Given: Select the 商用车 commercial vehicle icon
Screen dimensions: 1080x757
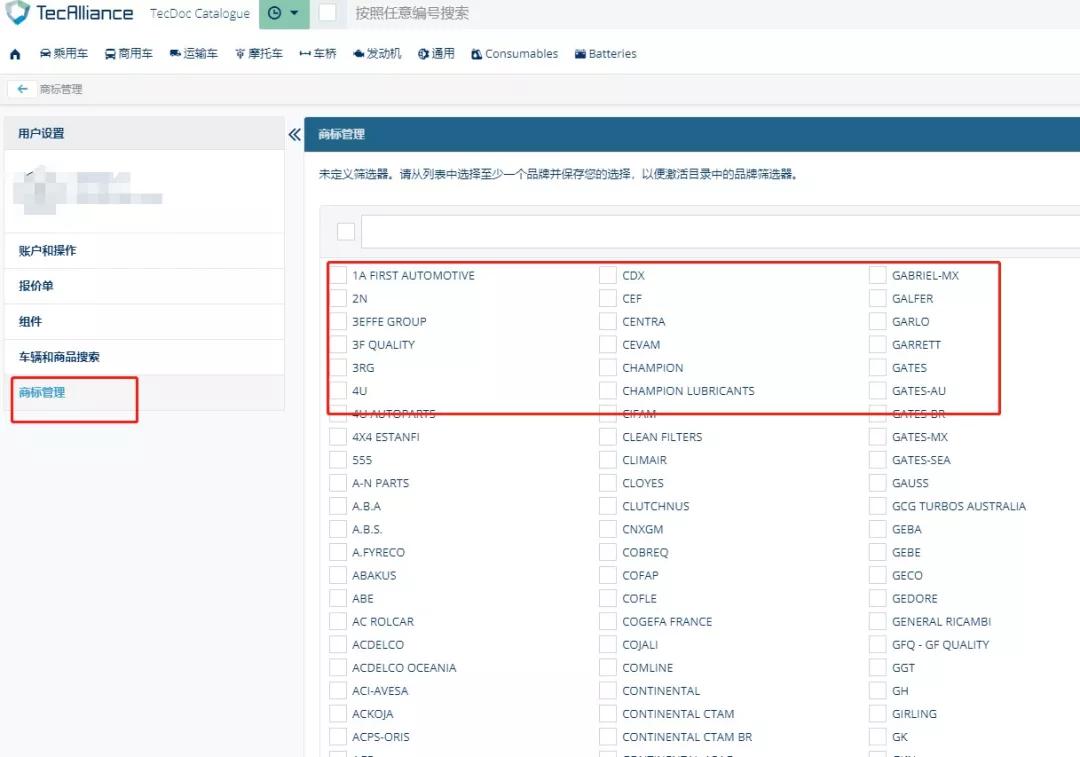Looking at the screenshot, I should (128, 53).
